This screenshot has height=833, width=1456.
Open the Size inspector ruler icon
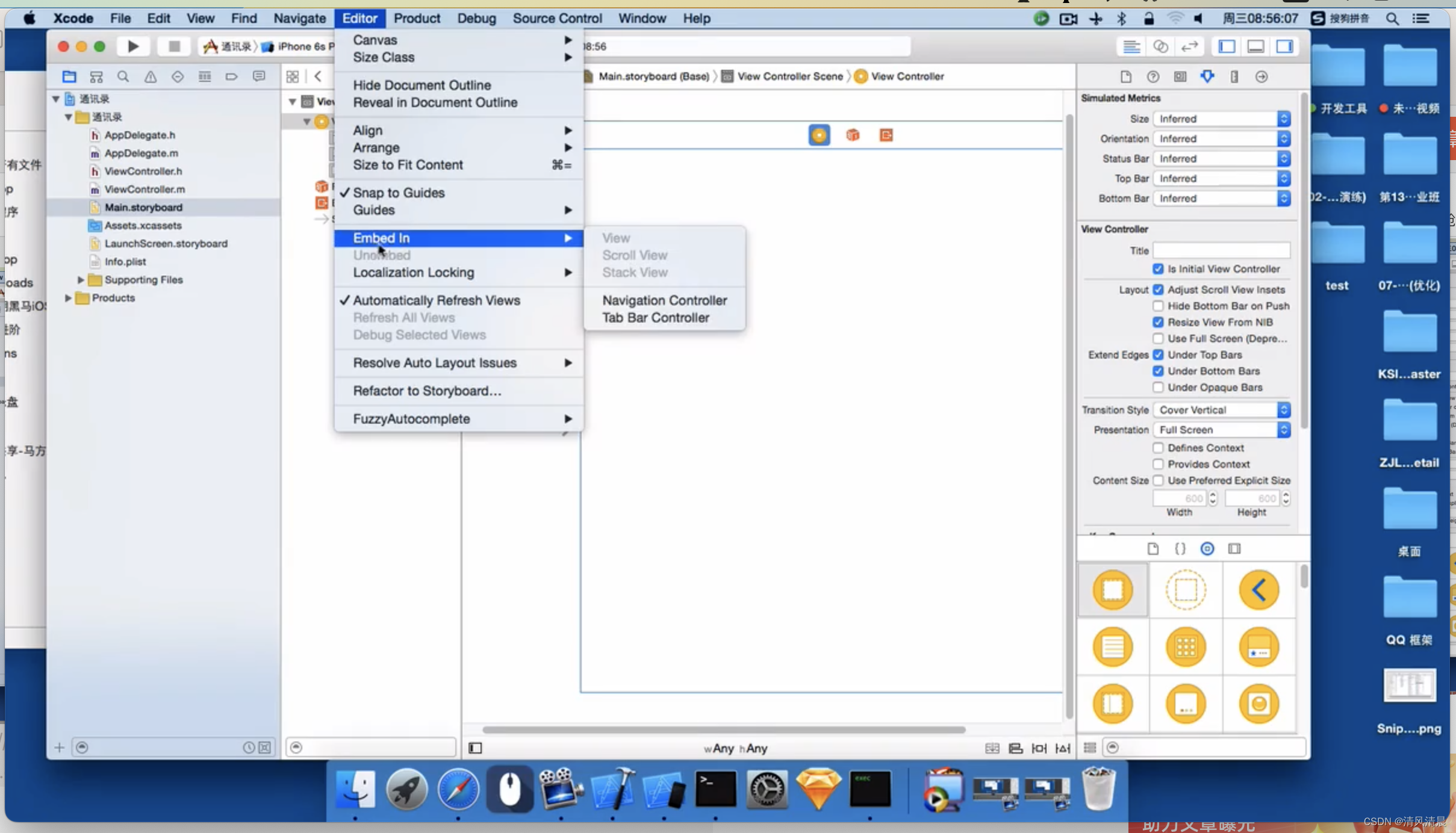pos(1234,76)
